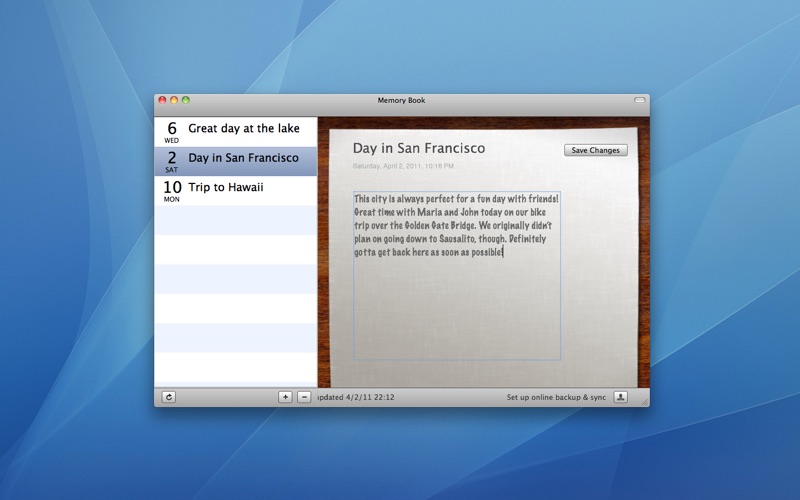The height and width of the screenshot is (500, 800).
Task: Click inside the note body text area
Action: [457, 276]
